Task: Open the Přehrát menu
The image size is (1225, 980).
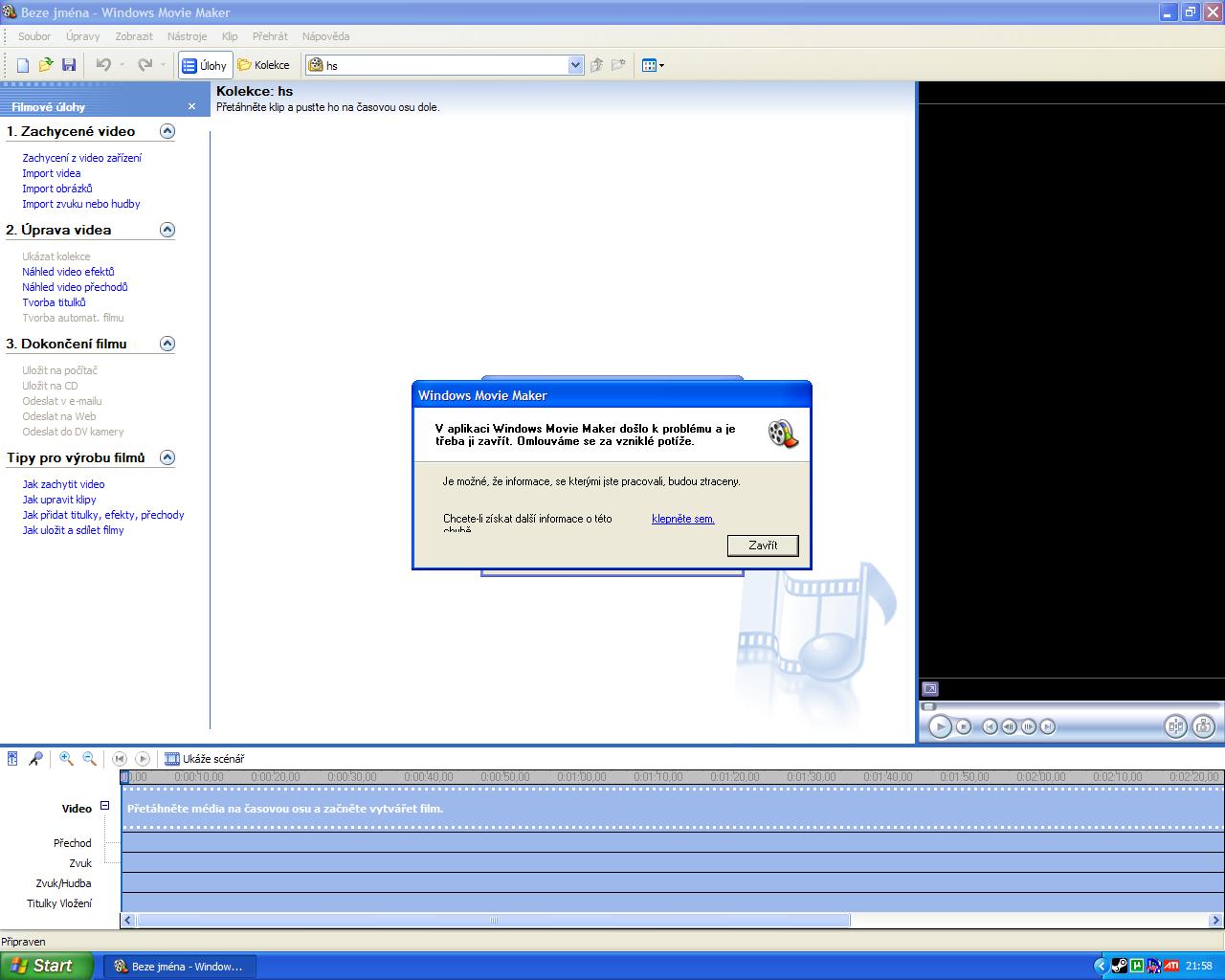Action: point(270,36)
